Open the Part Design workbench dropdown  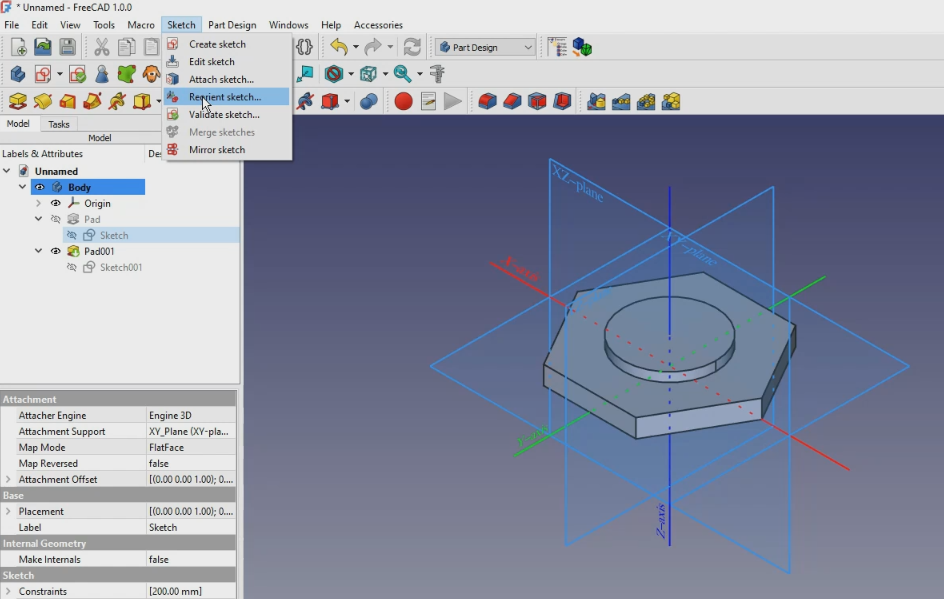485,46
